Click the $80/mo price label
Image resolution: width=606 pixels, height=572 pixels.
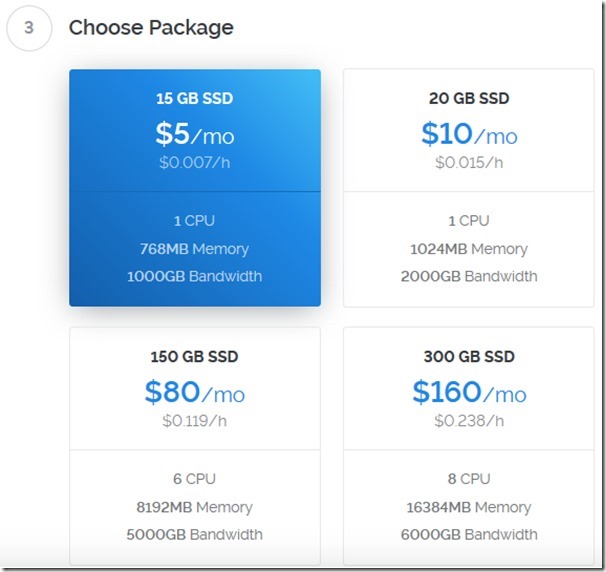[194, 393]
